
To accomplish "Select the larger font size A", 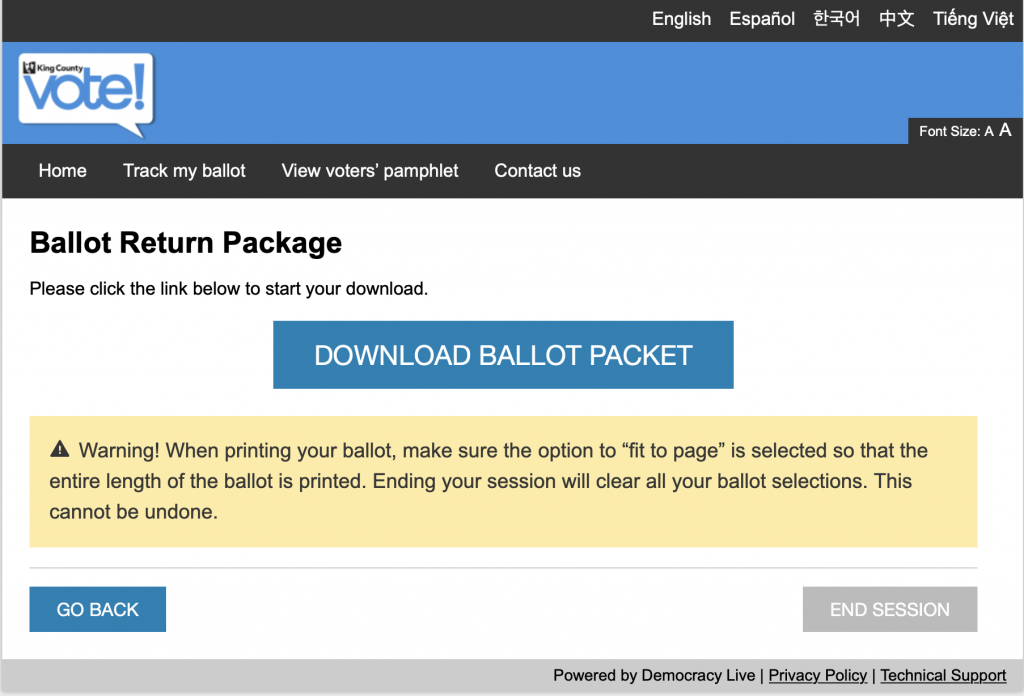I will click(1005, 131).
